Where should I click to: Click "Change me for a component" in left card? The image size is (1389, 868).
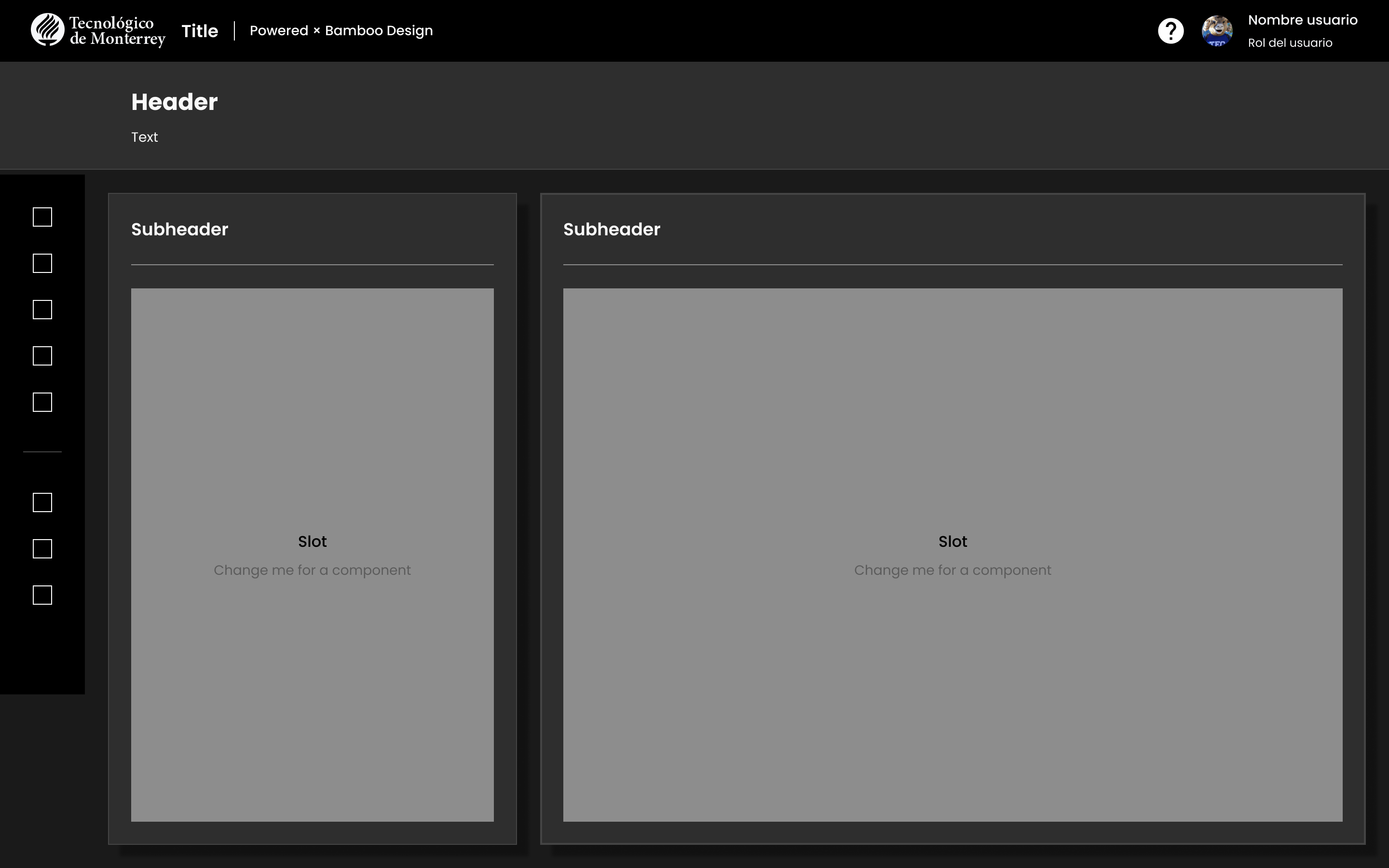click(312, 570)
